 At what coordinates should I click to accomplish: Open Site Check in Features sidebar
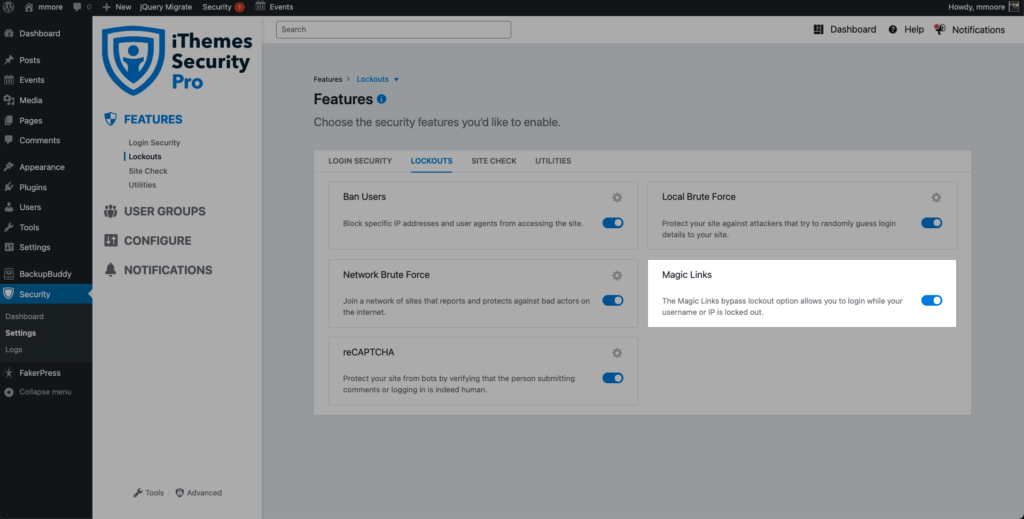148,171
